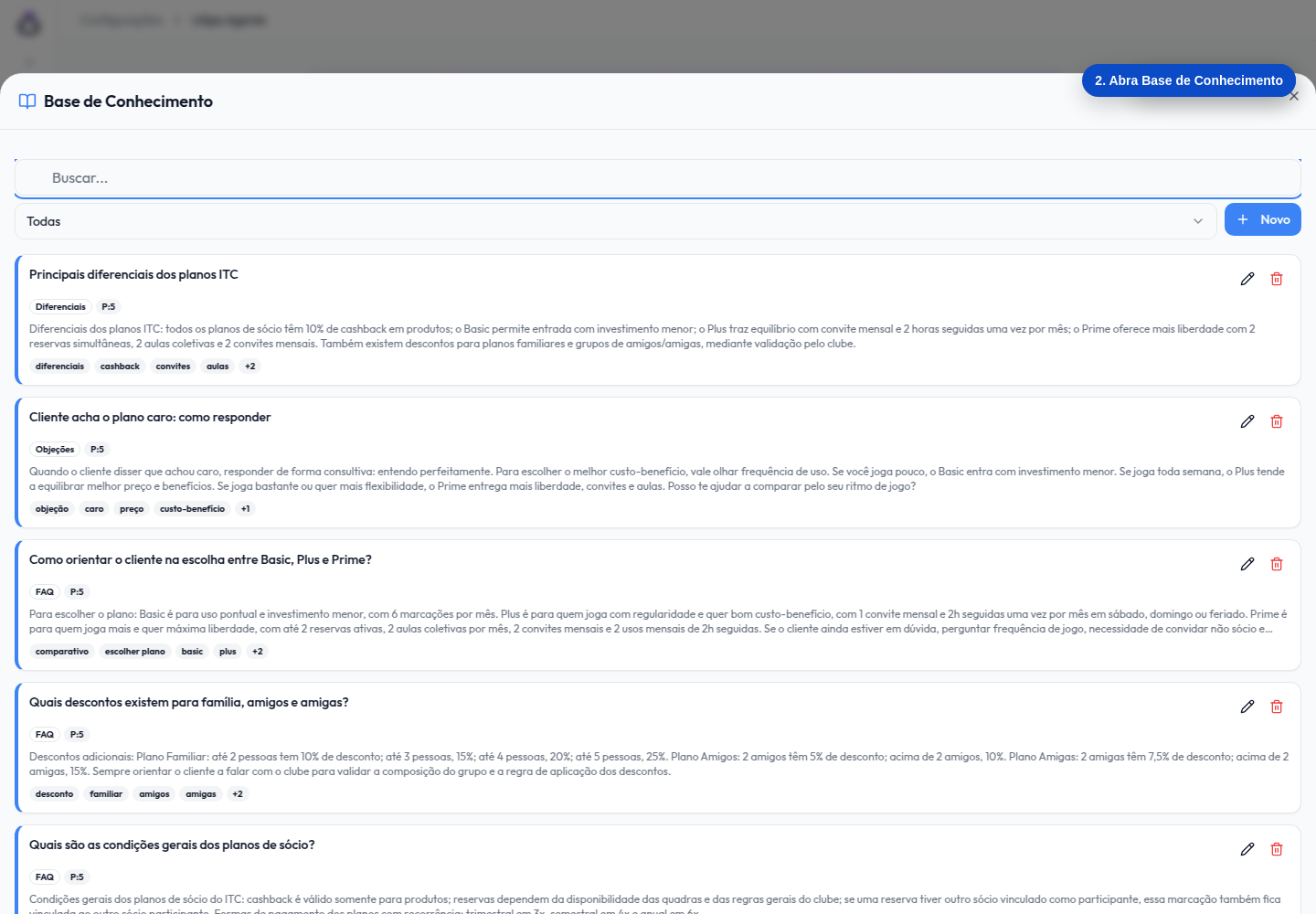This screenshot has width=1316, height=914.
Task: Click the 'familiar' tag
Action: [x=106, y=794]
